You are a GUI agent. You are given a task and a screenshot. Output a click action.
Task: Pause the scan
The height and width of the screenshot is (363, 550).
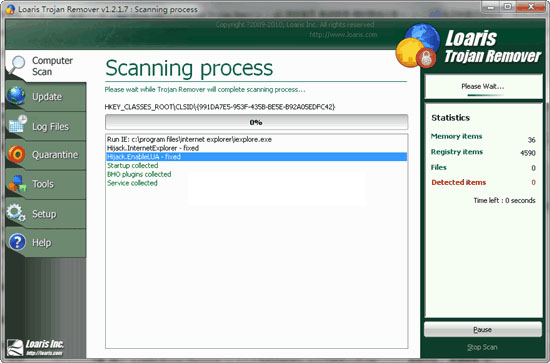[483, 330]
